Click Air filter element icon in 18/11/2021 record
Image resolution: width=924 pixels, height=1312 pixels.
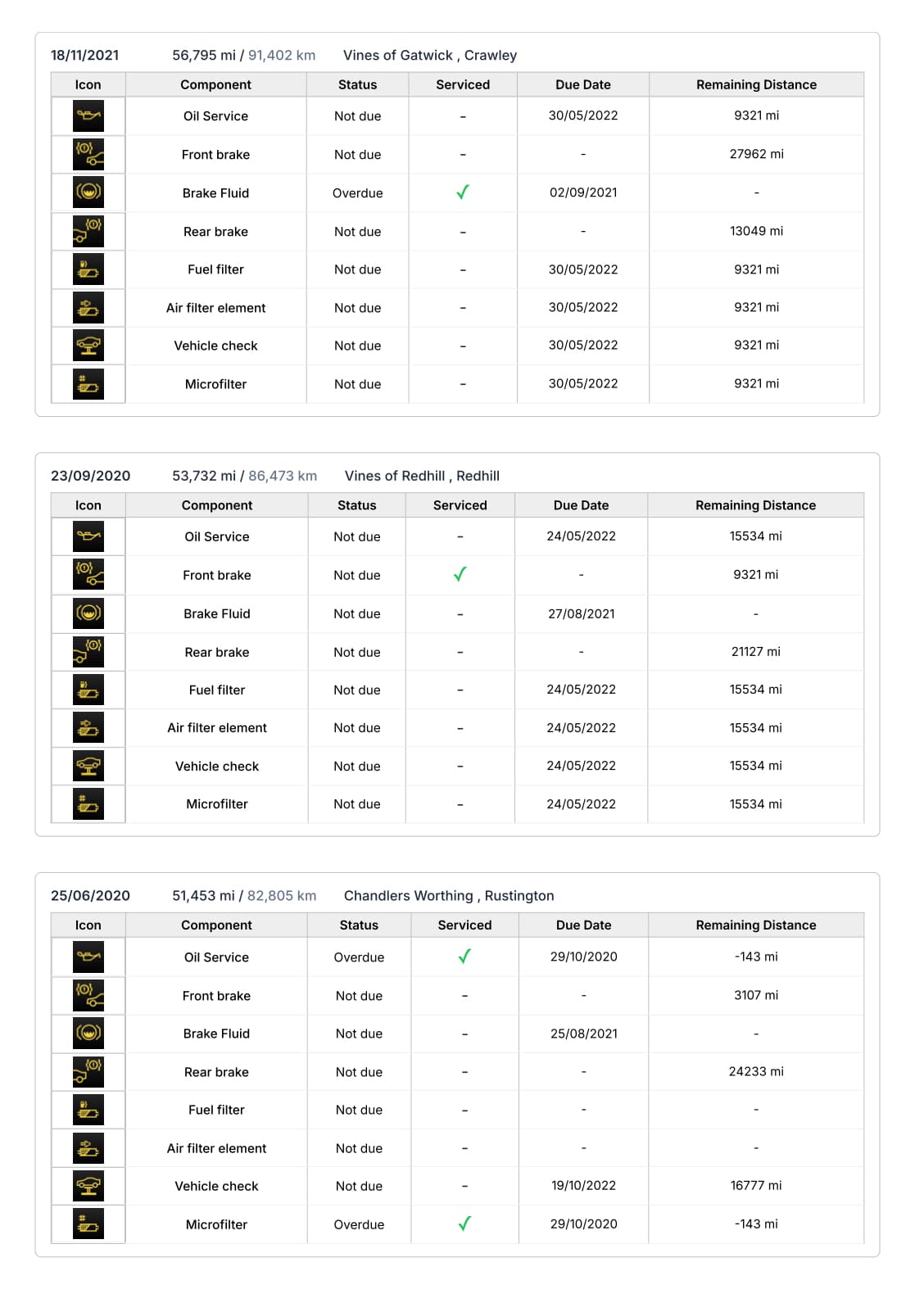coord(88,308)
